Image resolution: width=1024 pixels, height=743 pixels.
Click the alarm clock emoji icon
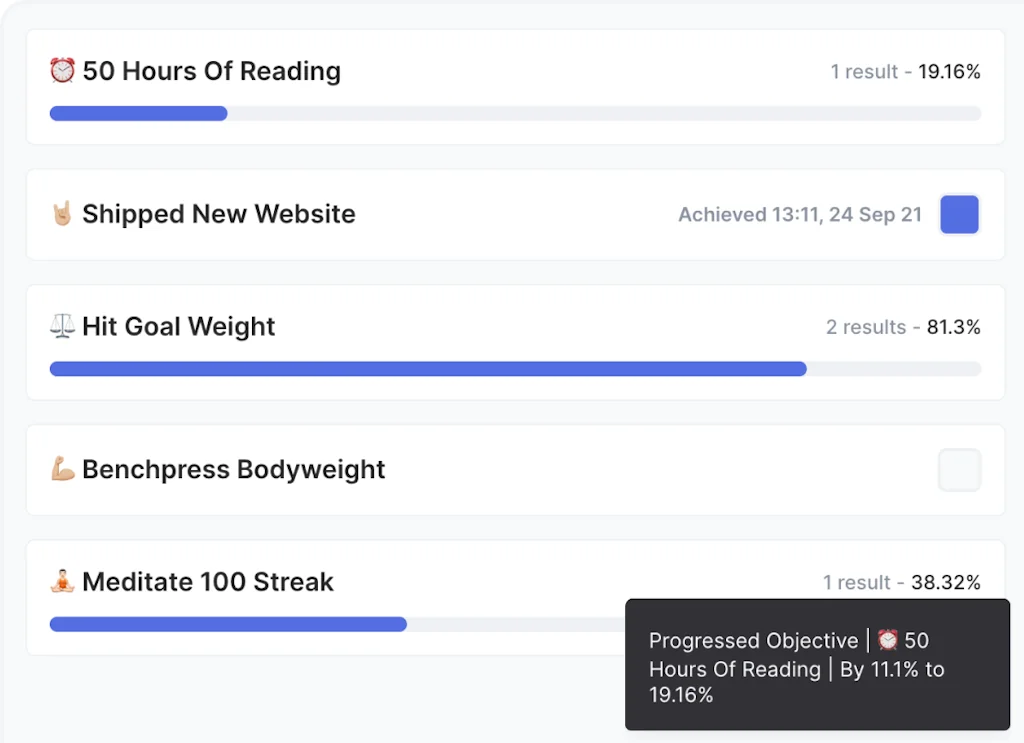coord(62,71)
